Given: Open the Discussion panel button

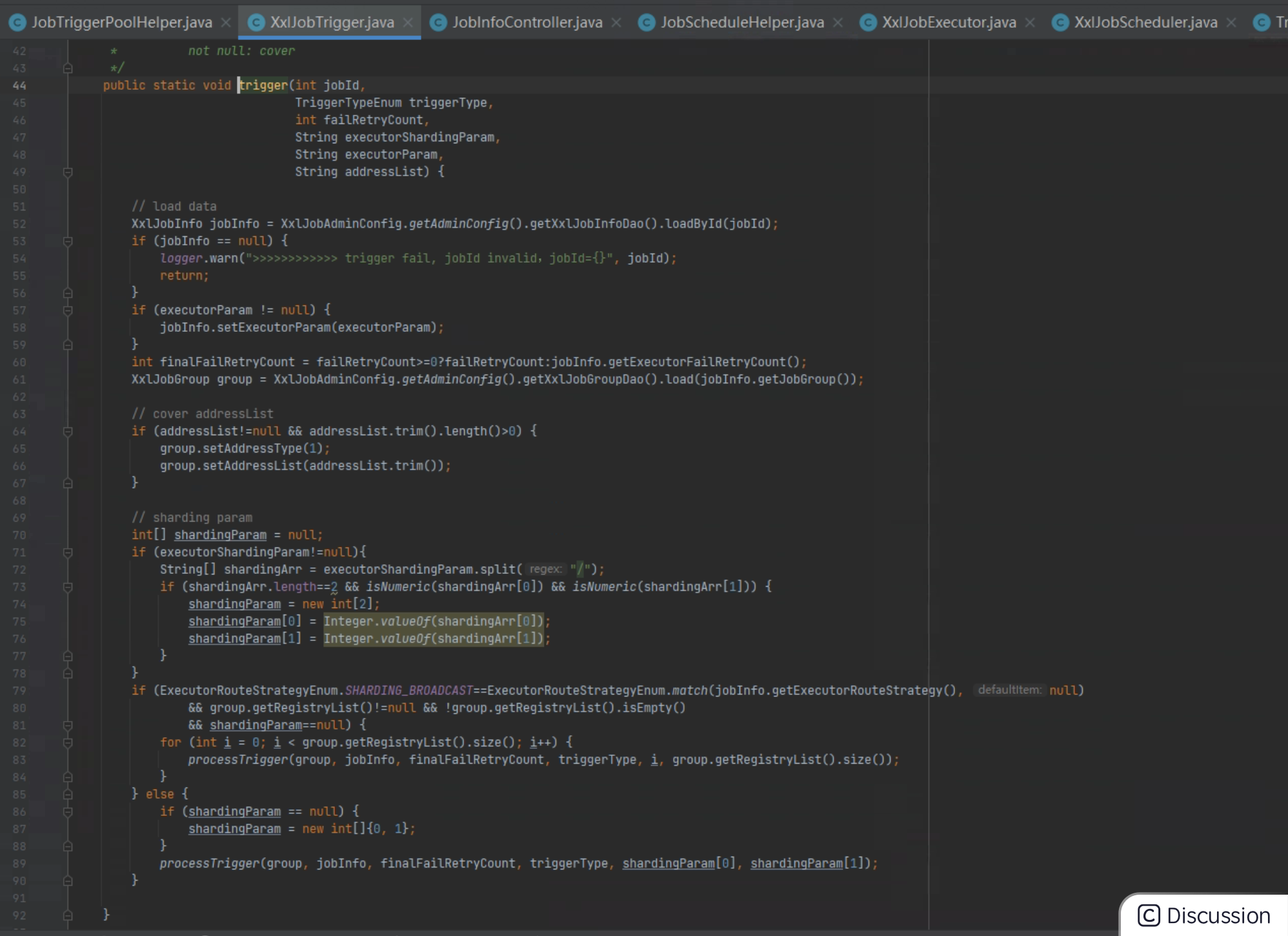Looking at the screenshot, I should [x=1204, y=915].
